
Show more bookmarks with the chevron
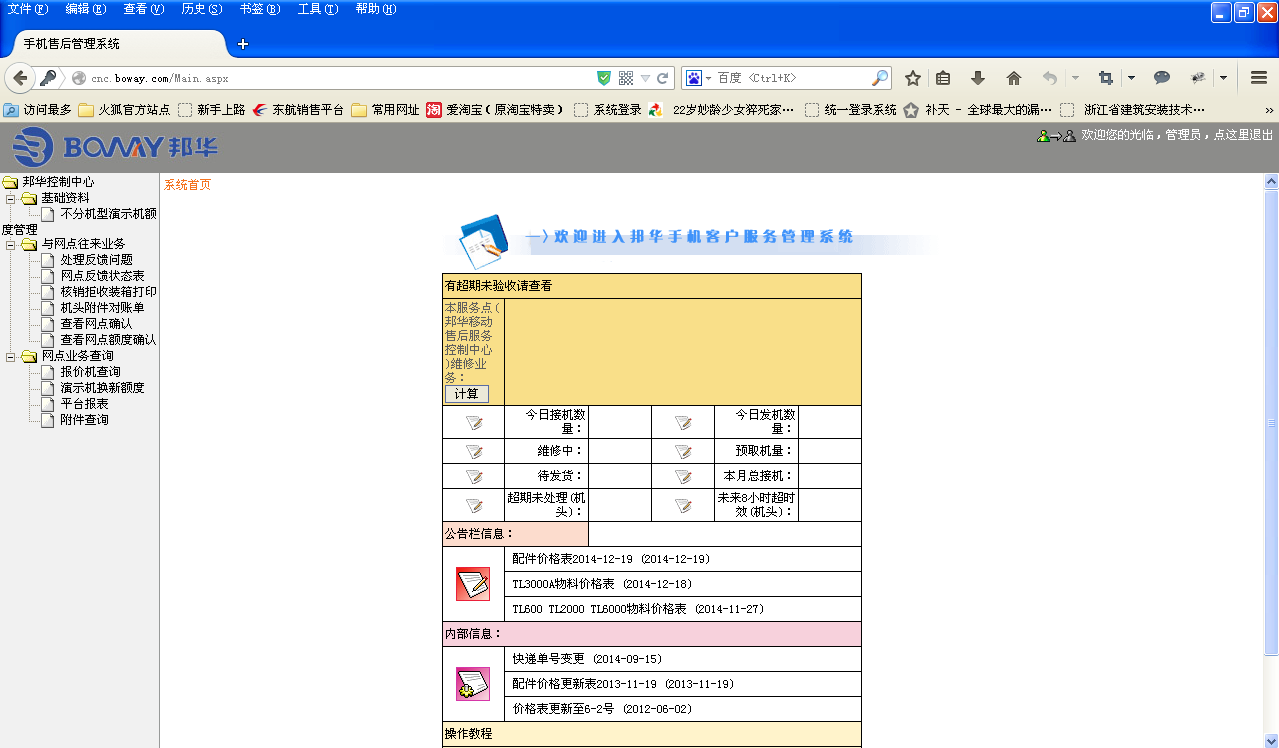click(1269, 110)
